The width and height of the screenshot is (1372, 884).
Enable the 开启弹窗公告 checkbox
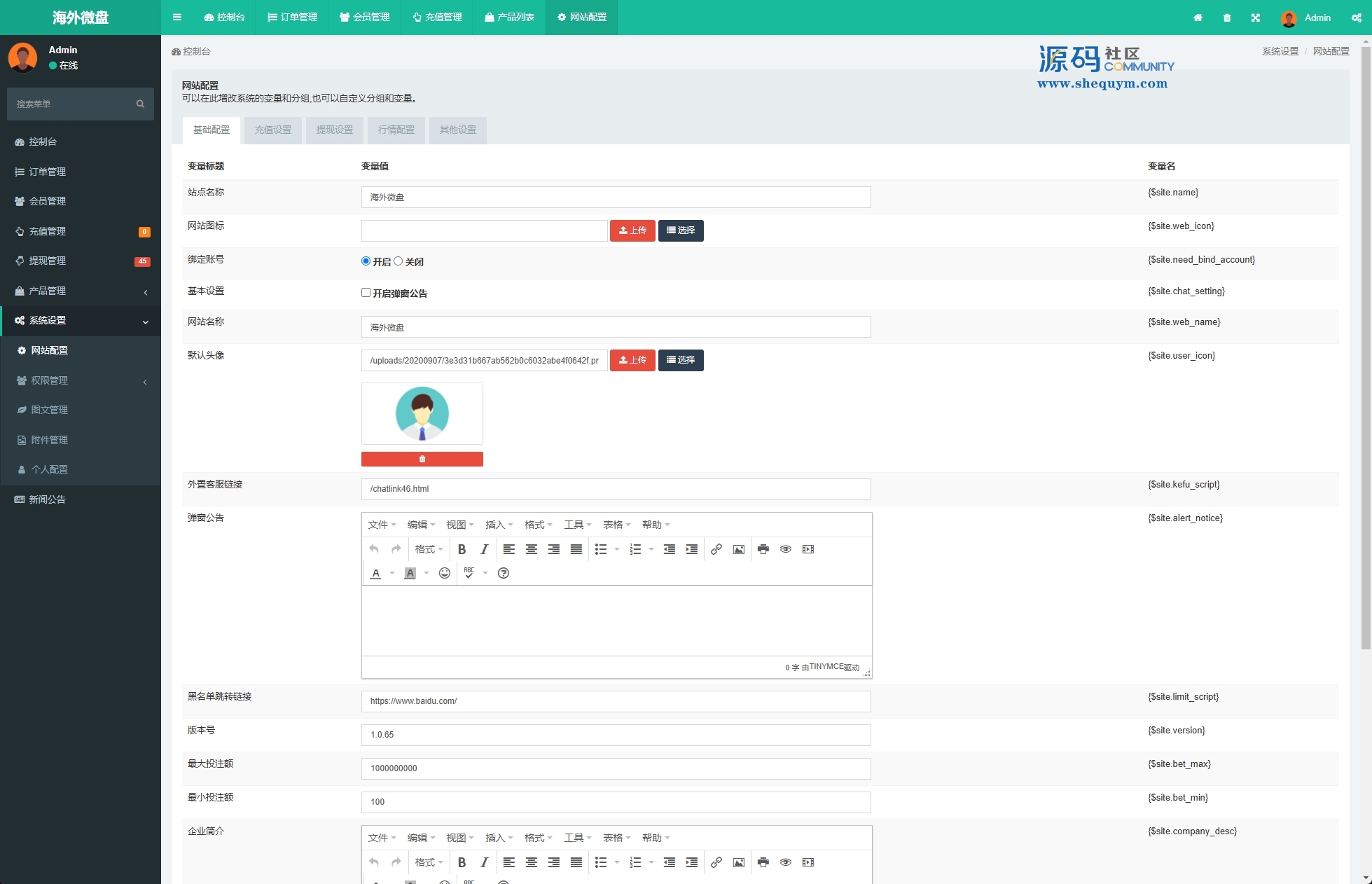[x=366, y=293]
